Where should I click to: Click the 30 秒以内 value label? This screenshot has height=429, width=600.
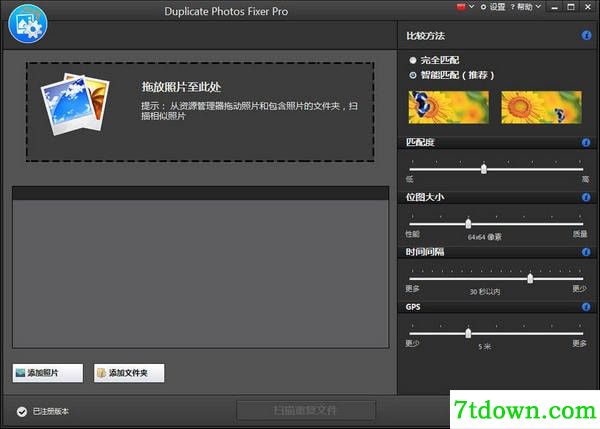(485, 292)
